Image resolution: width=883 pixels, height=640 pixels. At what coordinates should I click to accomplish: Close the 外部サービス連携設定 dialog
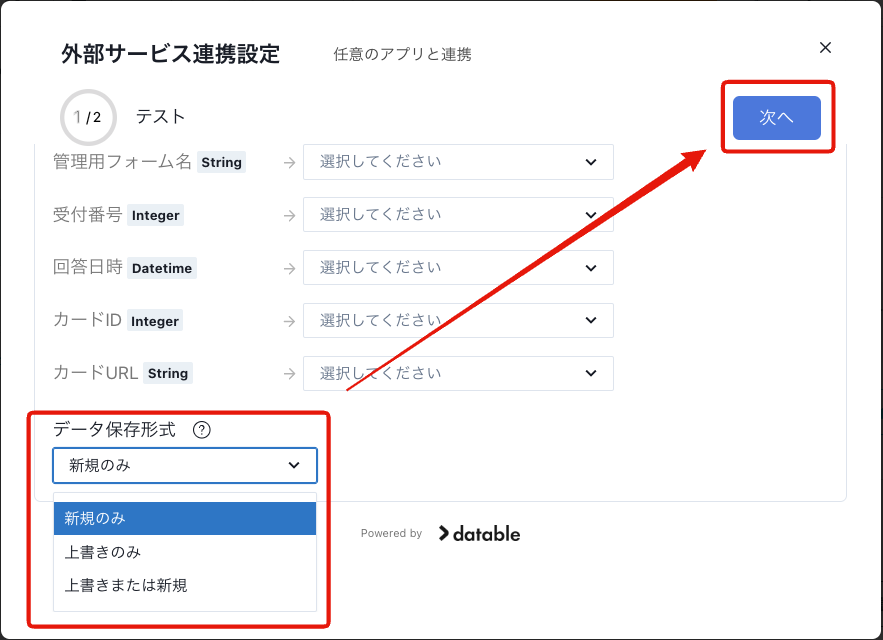pos(825,48)
